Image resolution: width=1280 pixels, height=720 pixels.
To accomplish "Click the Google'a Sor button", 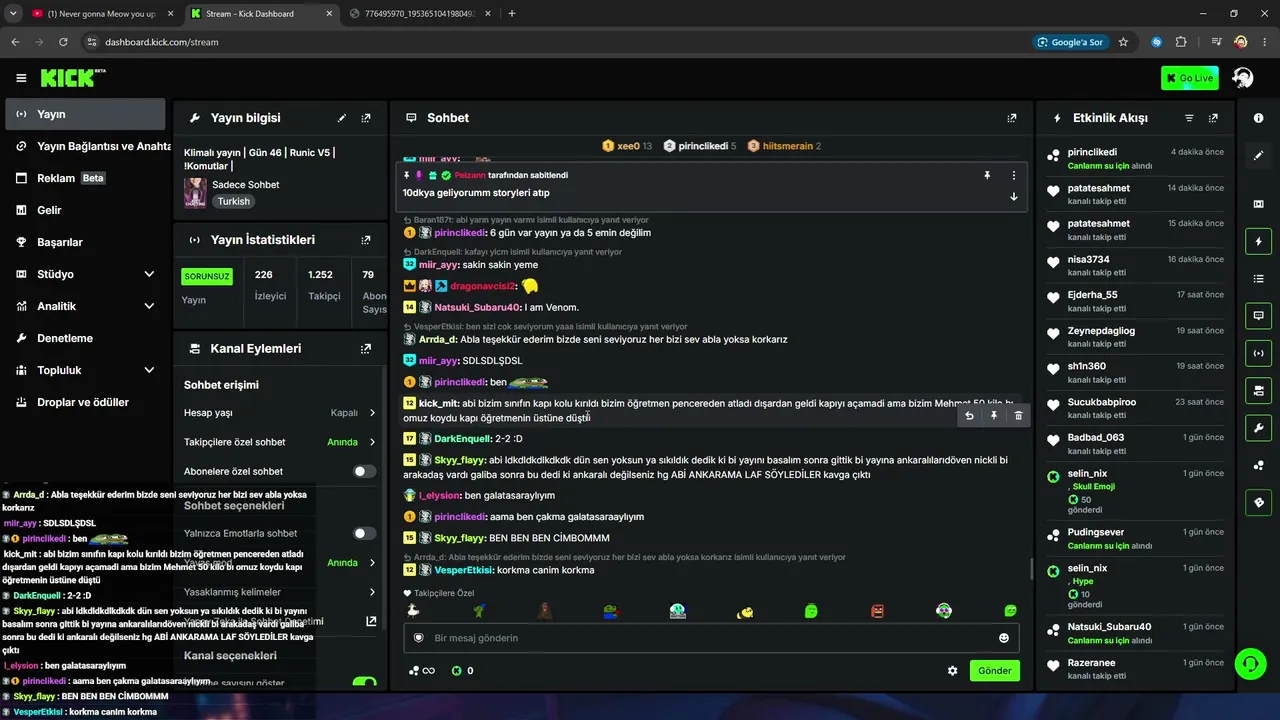I will point(1070,42).
